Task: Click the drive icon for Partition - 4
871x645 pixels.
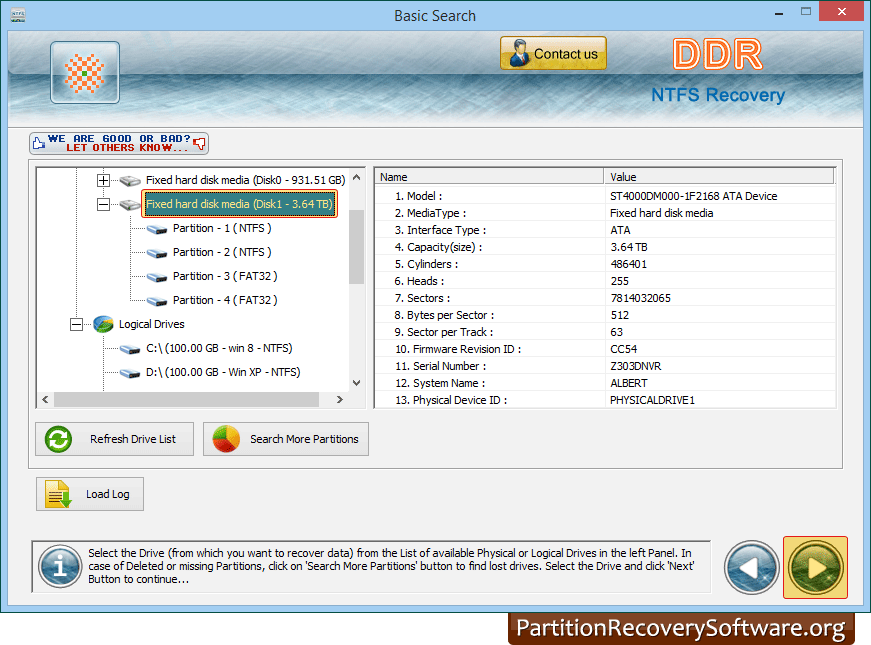Action: (157, 301)
